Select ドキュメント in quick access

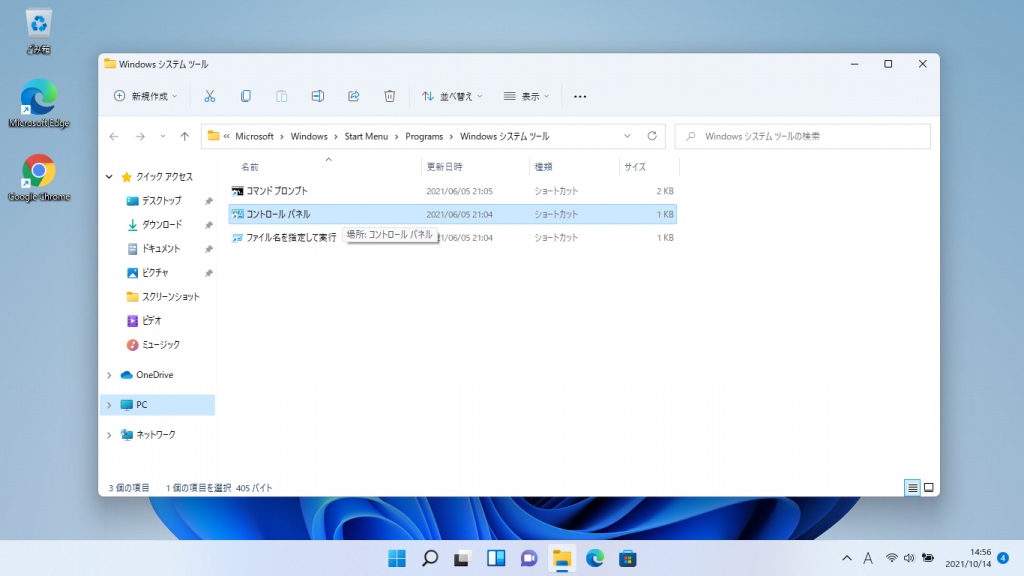pos(161,249)
